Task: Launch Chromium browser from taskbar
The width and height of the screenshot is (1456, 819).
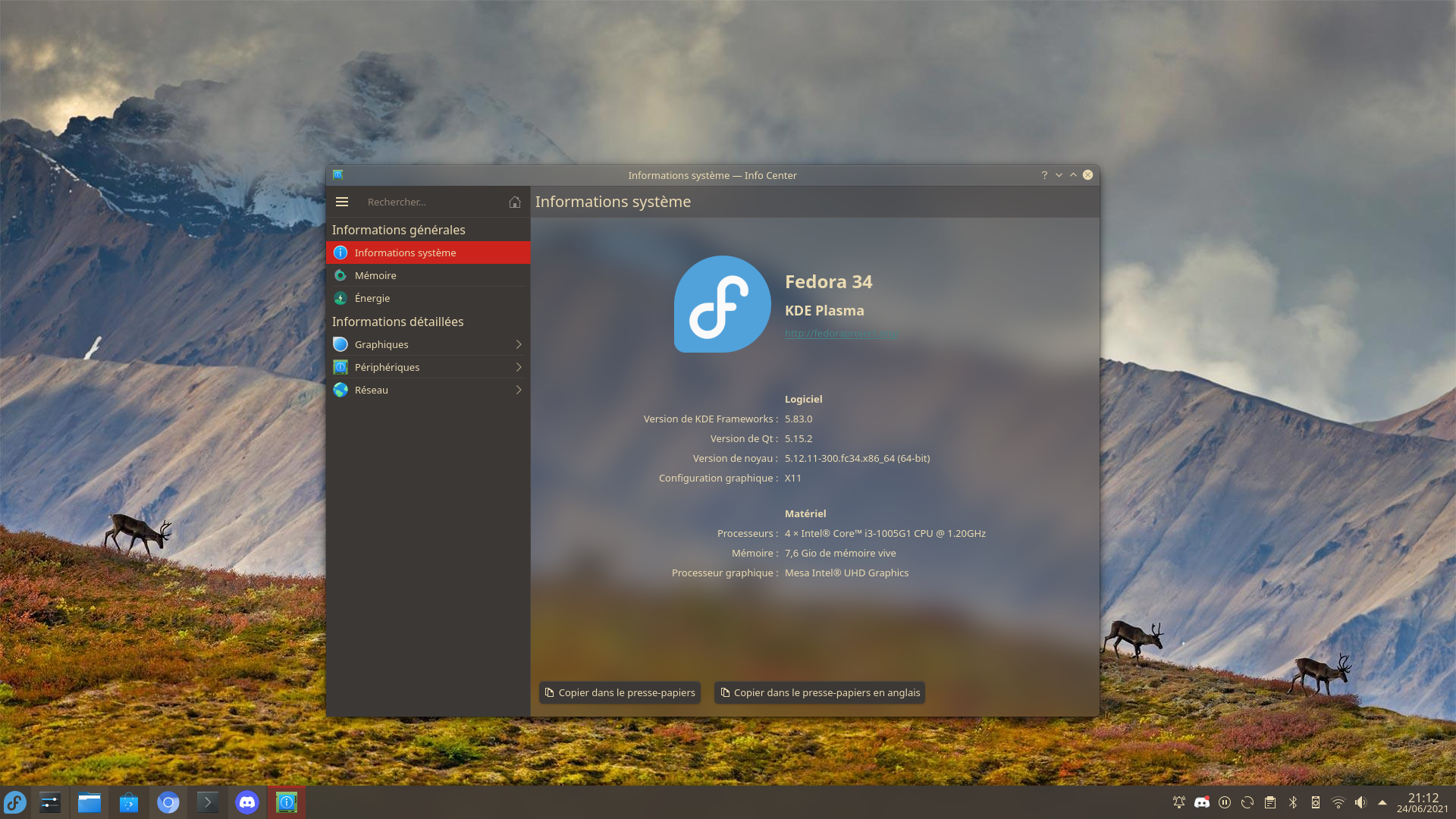Action: click(168, 802)
